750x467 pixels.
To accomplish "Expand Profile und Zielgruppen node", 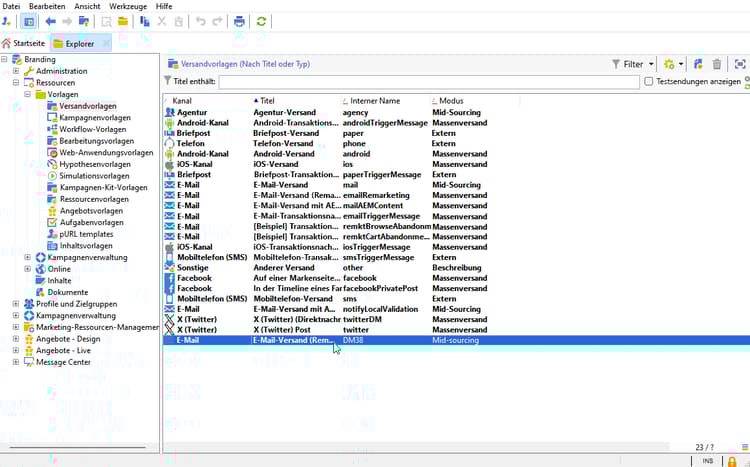I will [16, 304].
